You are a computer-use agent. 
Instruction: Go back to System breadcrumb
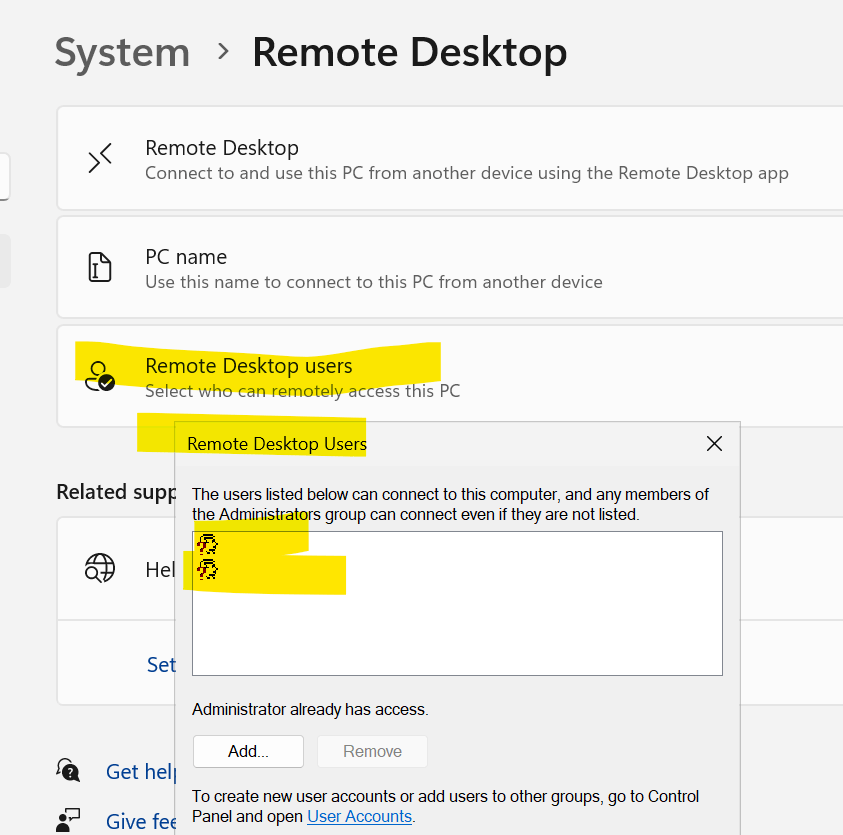pyautogui.click(x=122, y=53)
